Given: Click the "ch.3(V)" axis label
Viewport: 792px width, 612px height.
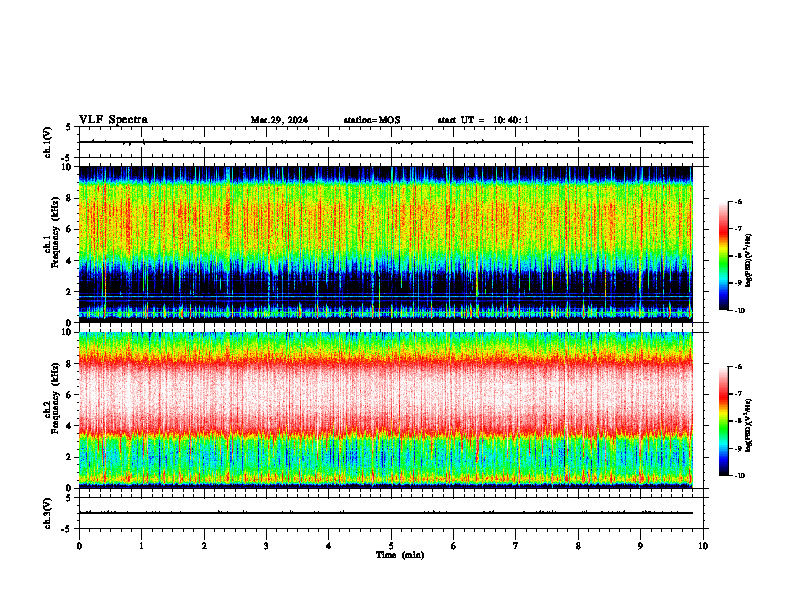Looking at the screenshot, I should click(48, 514).
